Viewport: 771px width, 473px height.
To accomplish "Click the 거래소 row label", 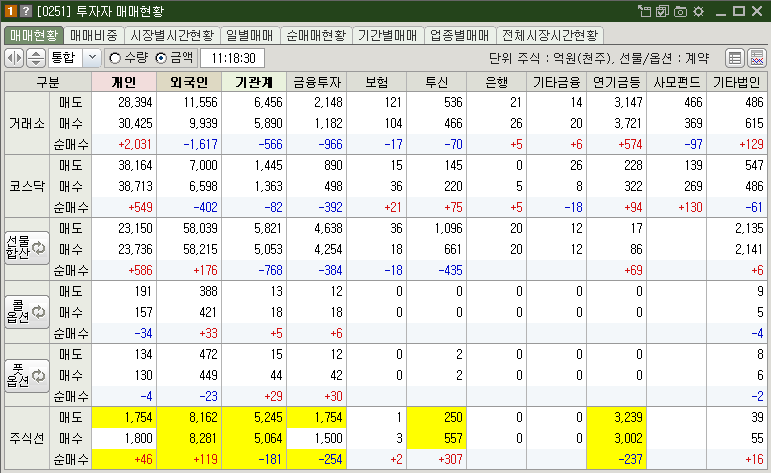I will 27,123.
